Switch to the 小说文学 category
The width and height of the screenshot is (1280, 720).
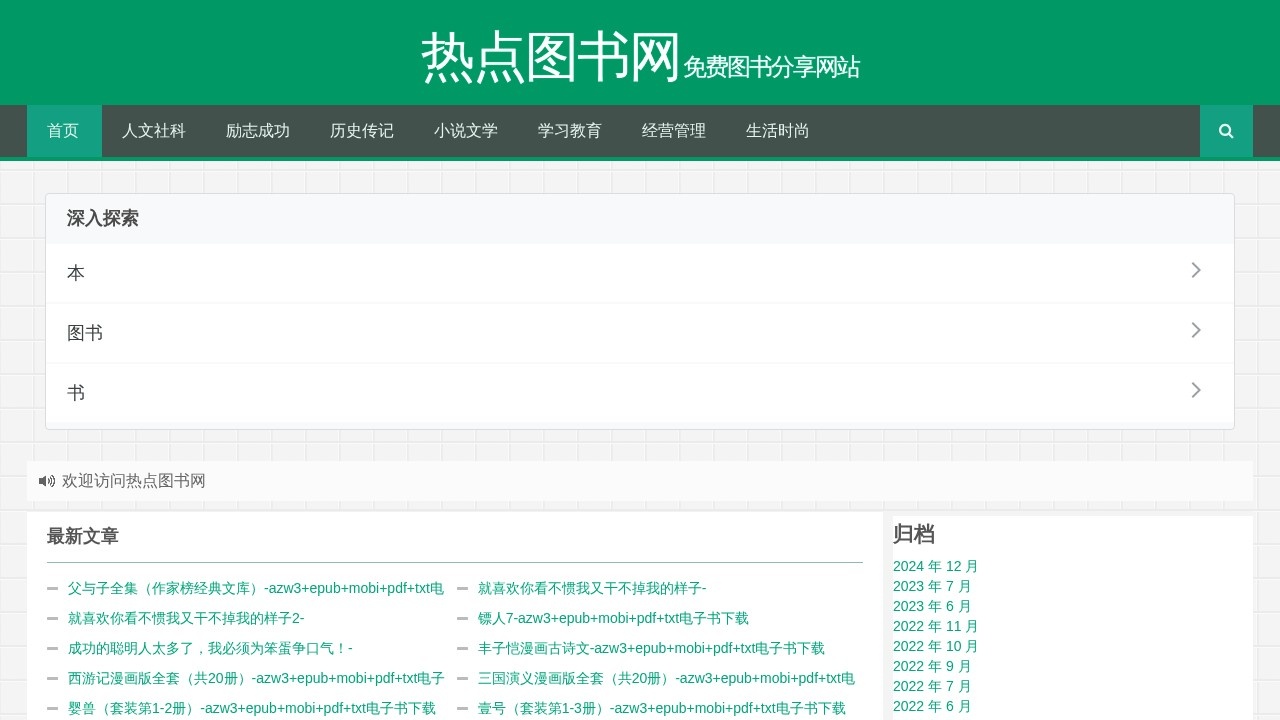(x=466, y=131)
